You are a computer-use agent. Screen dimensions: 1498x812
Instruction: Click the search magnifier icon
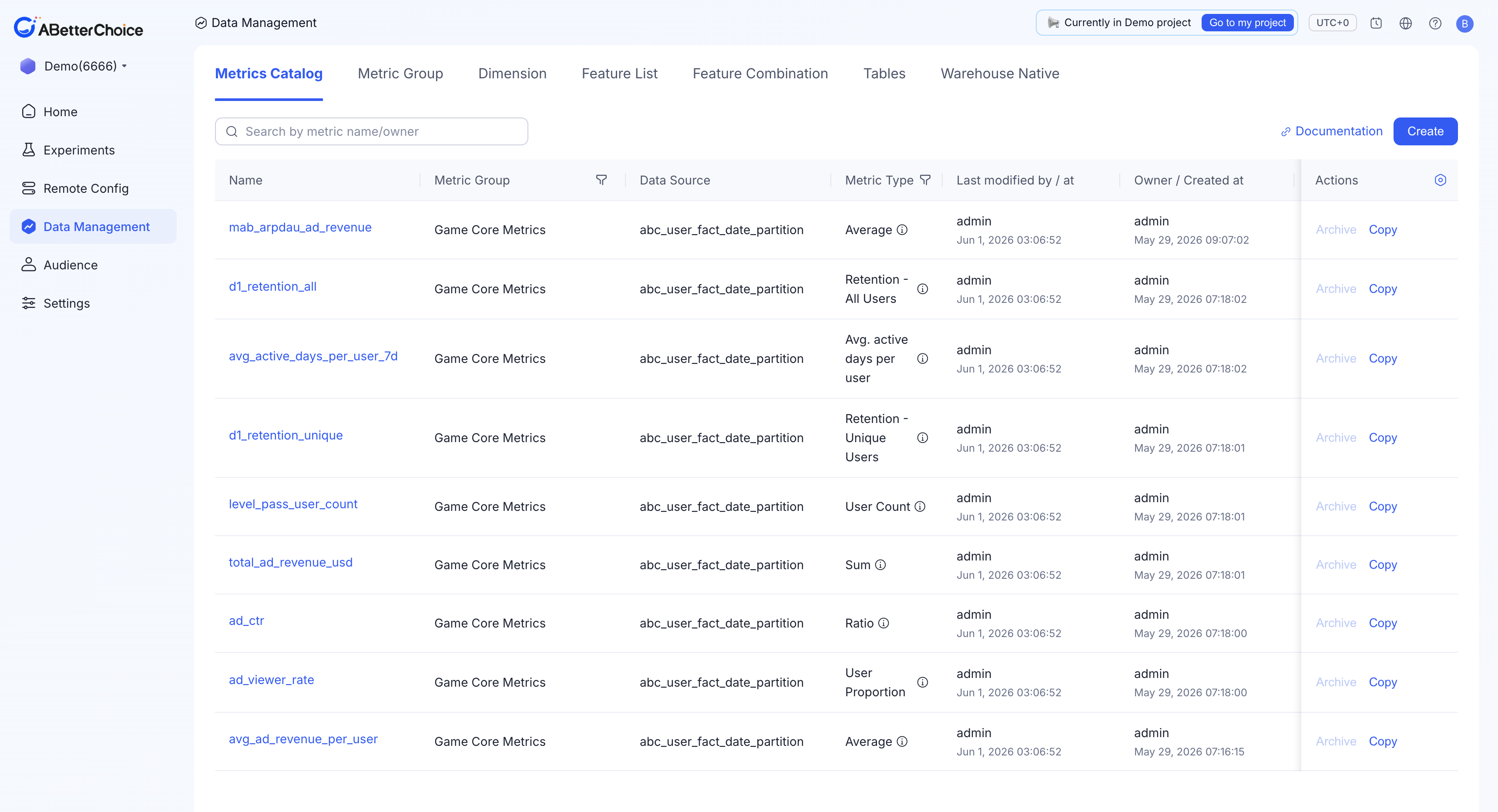click(x=232, y=131)
